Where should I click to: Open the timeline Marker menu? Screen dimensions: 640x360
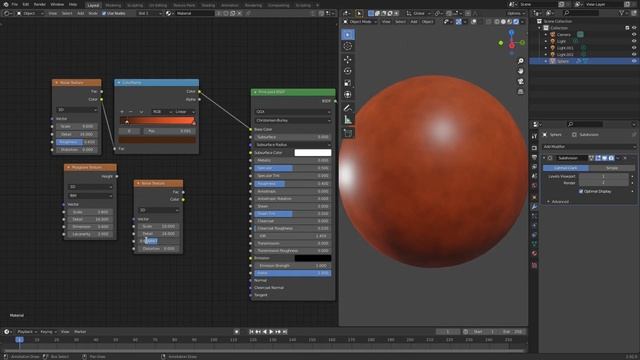80,332
